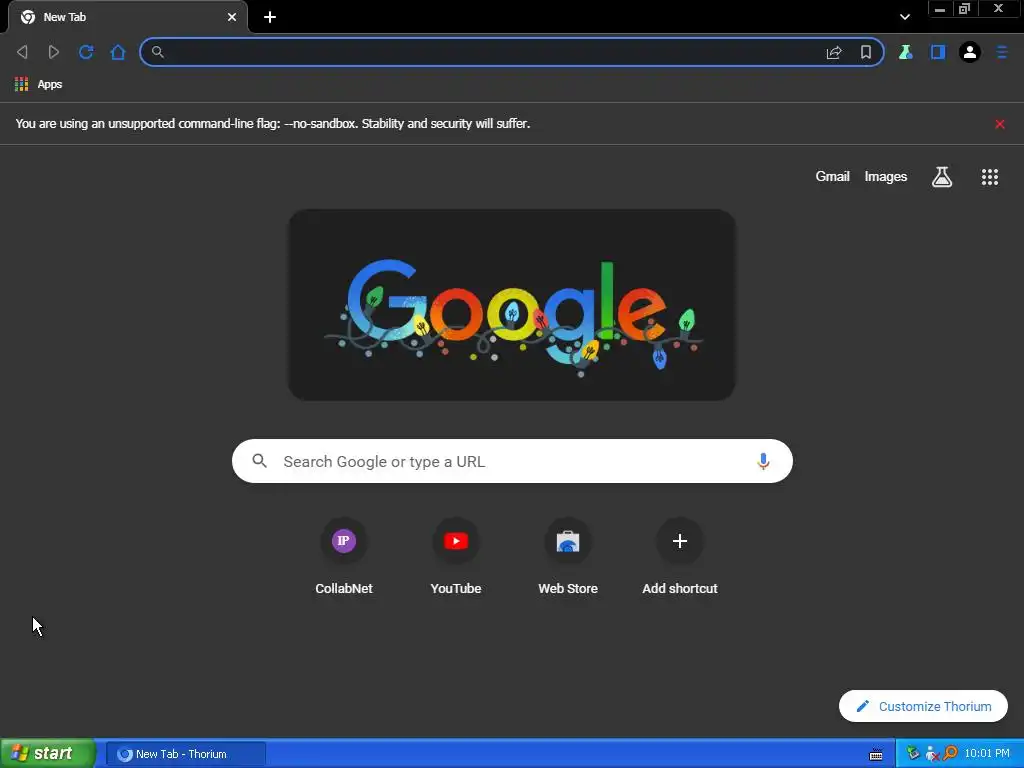Reload the page

pyautogui.click(x=86, y=52)
